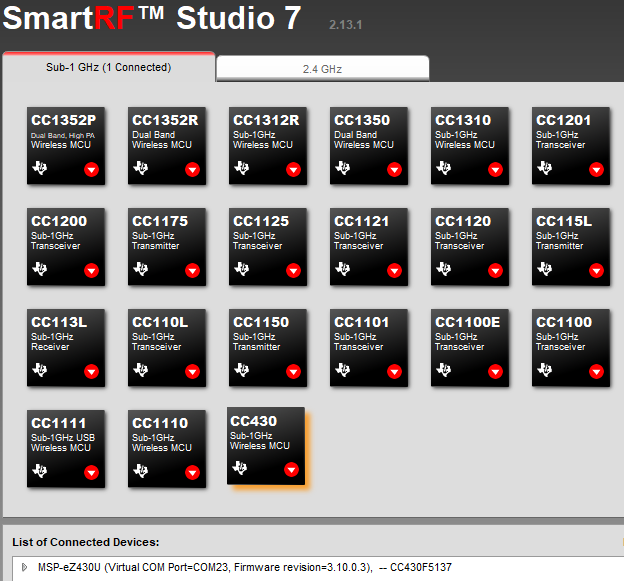624x581 pixels.
Task: Open the red dropdown arrow on CC1120
Action: (x=495, y=271)
